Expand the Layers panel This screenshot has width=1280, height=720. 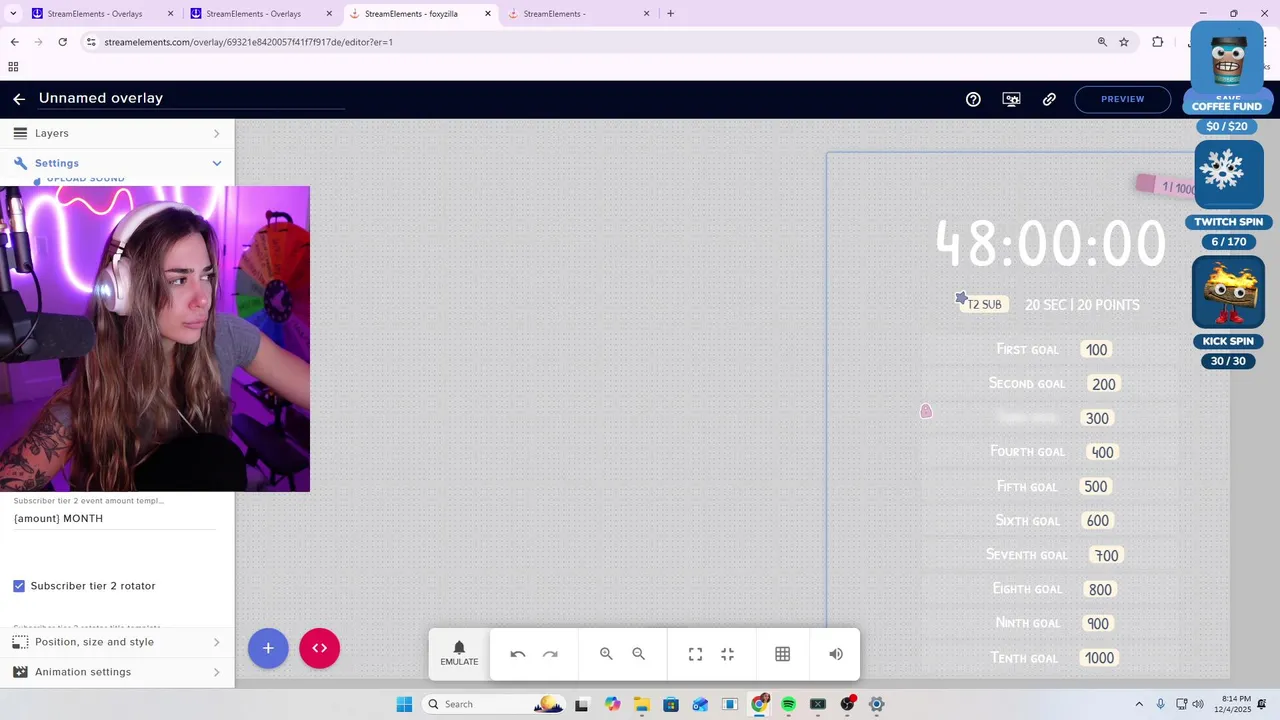point(117,133)
